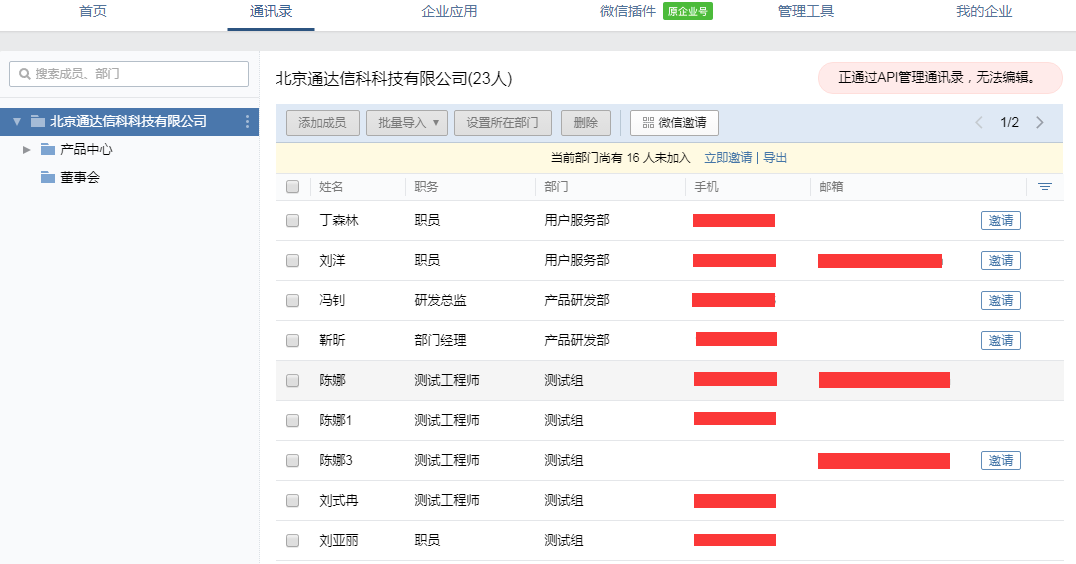Expand the 产品中心 department tree node
1076x564 pixels.
click(27, 150)
